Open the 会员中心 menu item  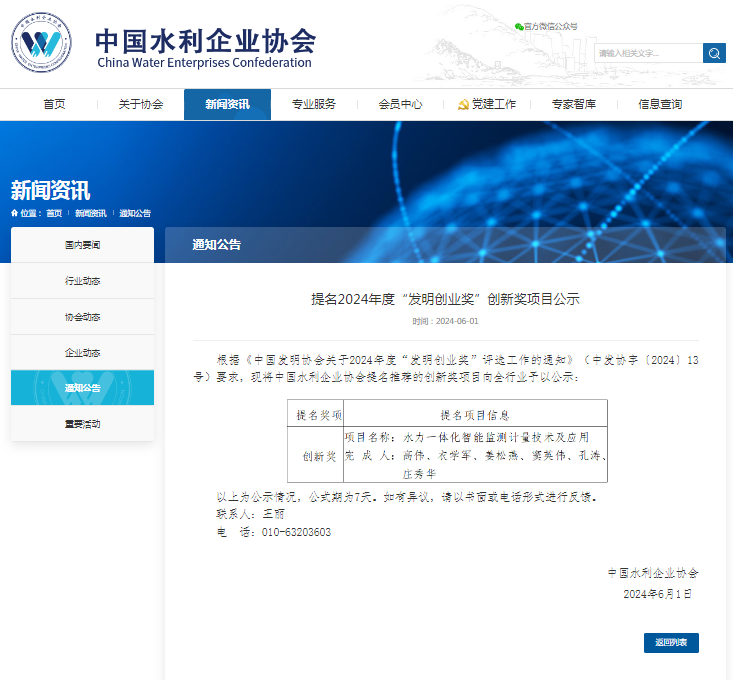400,104
